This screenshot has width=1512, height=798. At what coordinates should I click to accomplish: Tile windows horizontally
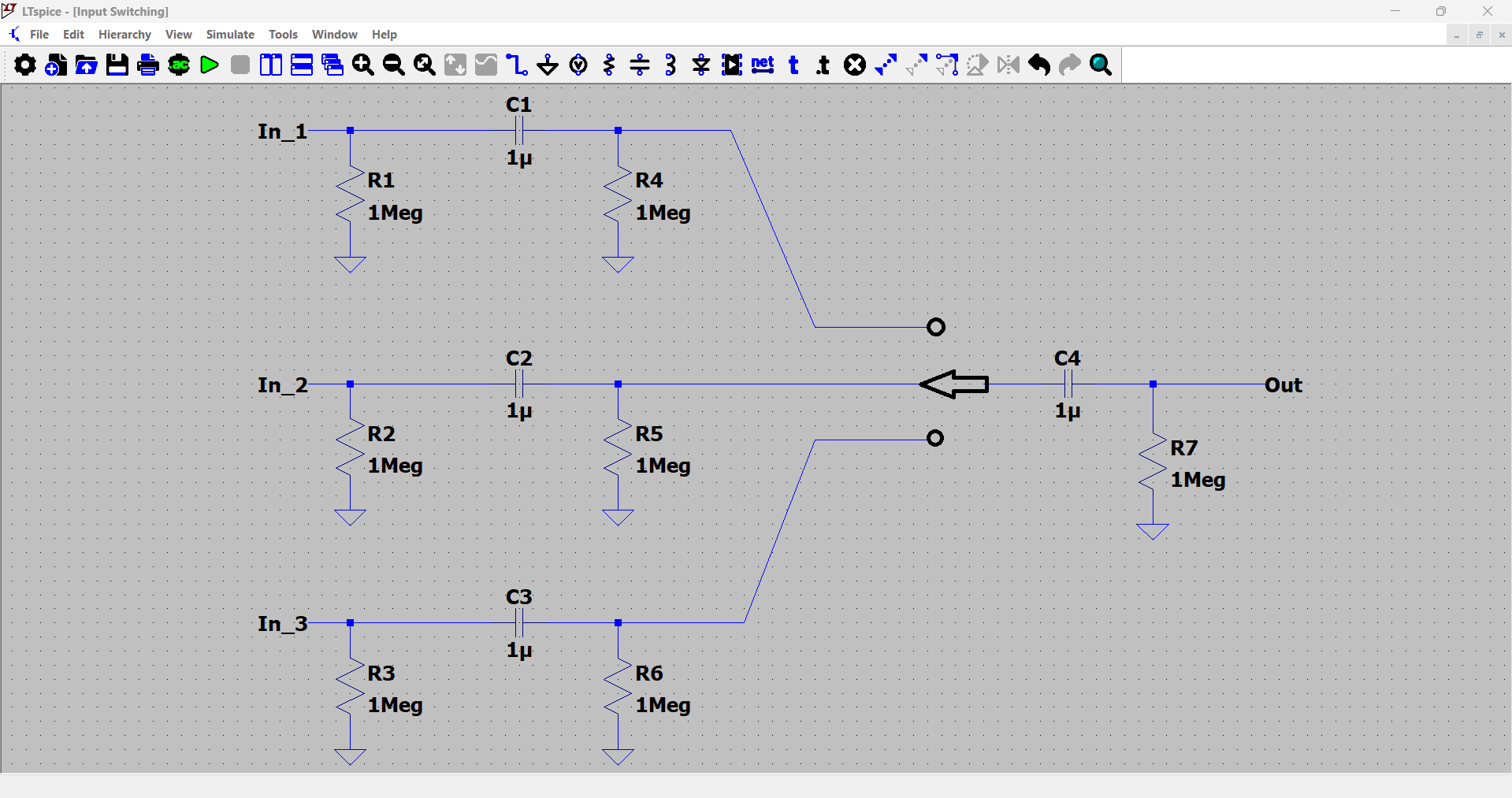302,65
